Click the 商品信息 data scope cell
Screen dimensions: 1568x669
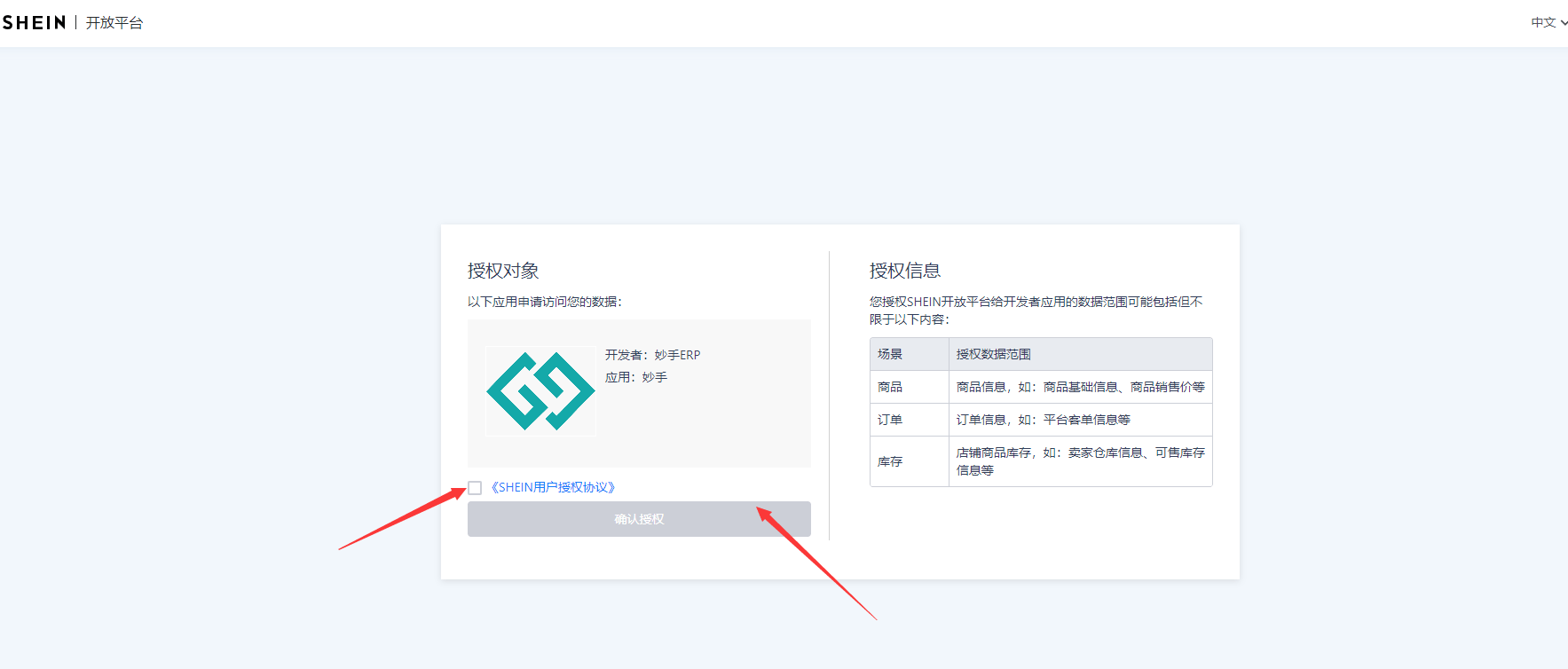click(x=1081, y=387)
